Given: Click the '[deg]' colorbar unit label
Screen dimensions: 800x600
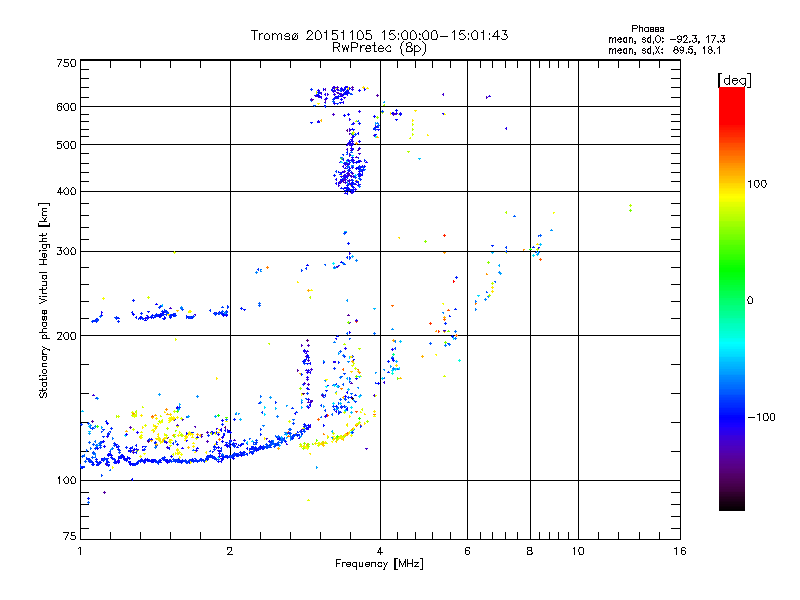Looking at the screenshot, I should tap(734, 80).
